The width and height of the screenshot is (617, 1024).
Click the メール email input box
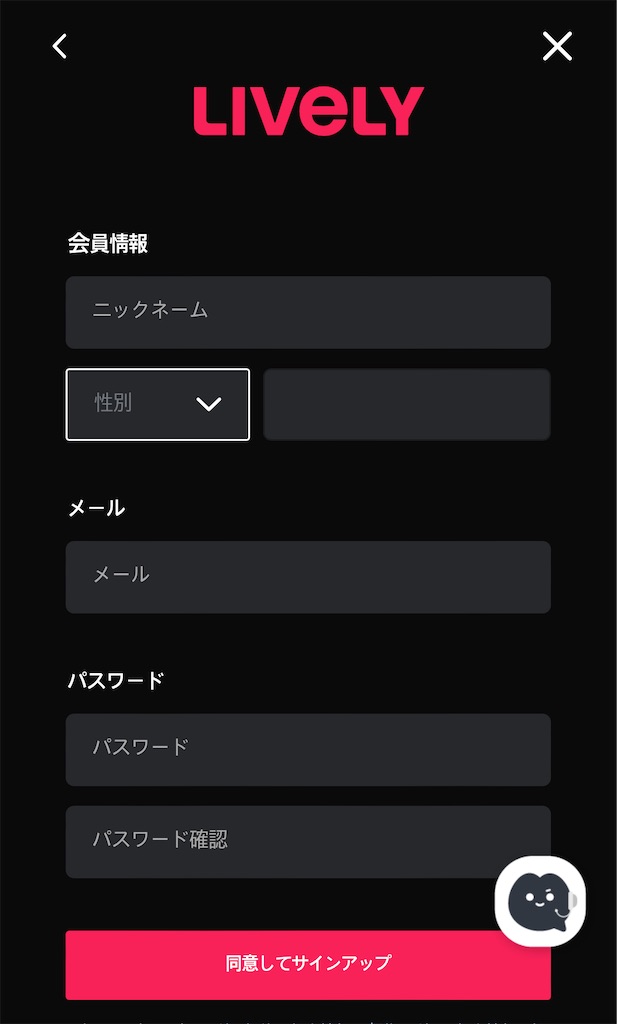point(308,577)
